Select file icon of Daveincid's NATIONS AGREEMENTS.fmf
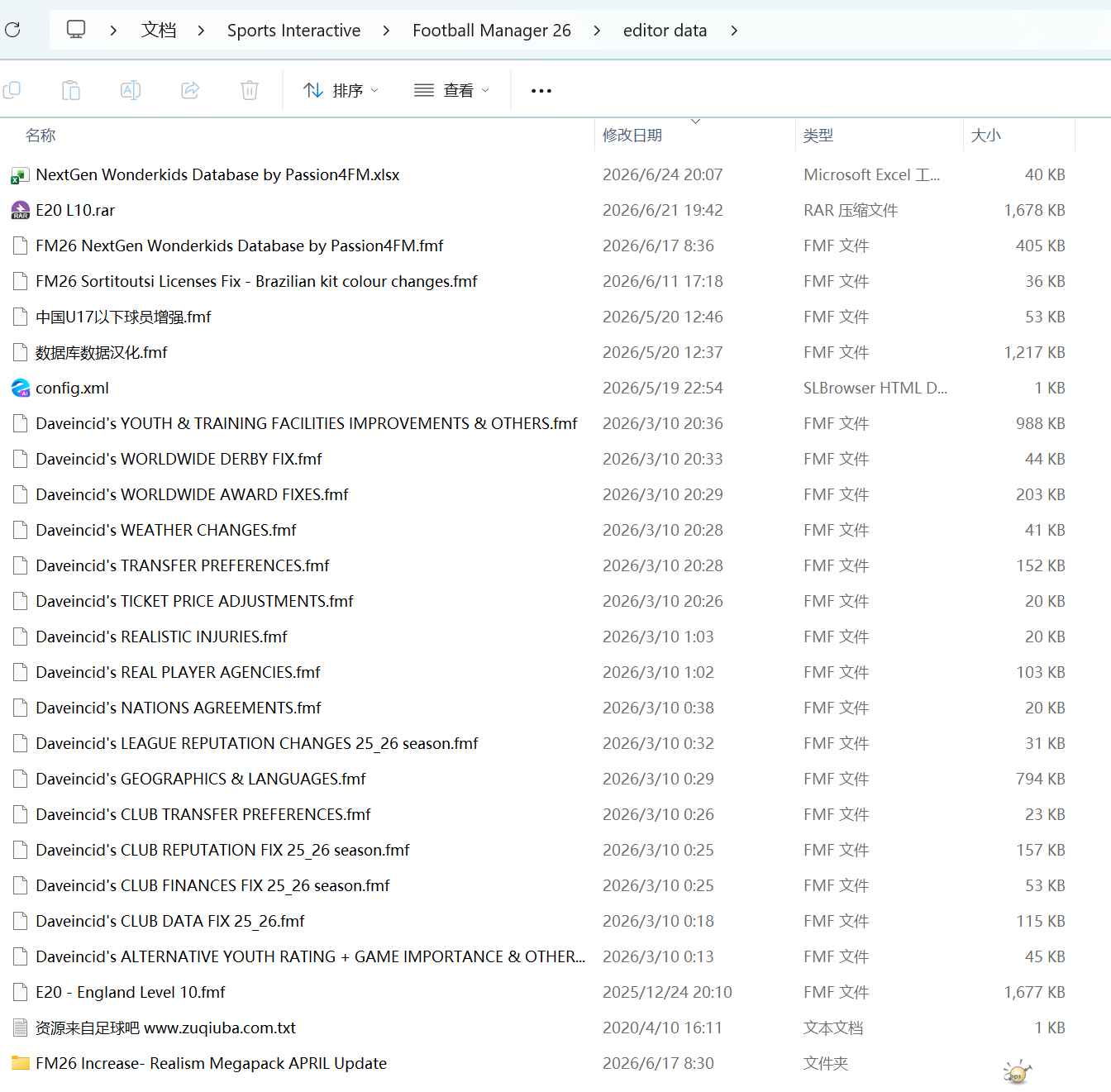 point(20,708)
